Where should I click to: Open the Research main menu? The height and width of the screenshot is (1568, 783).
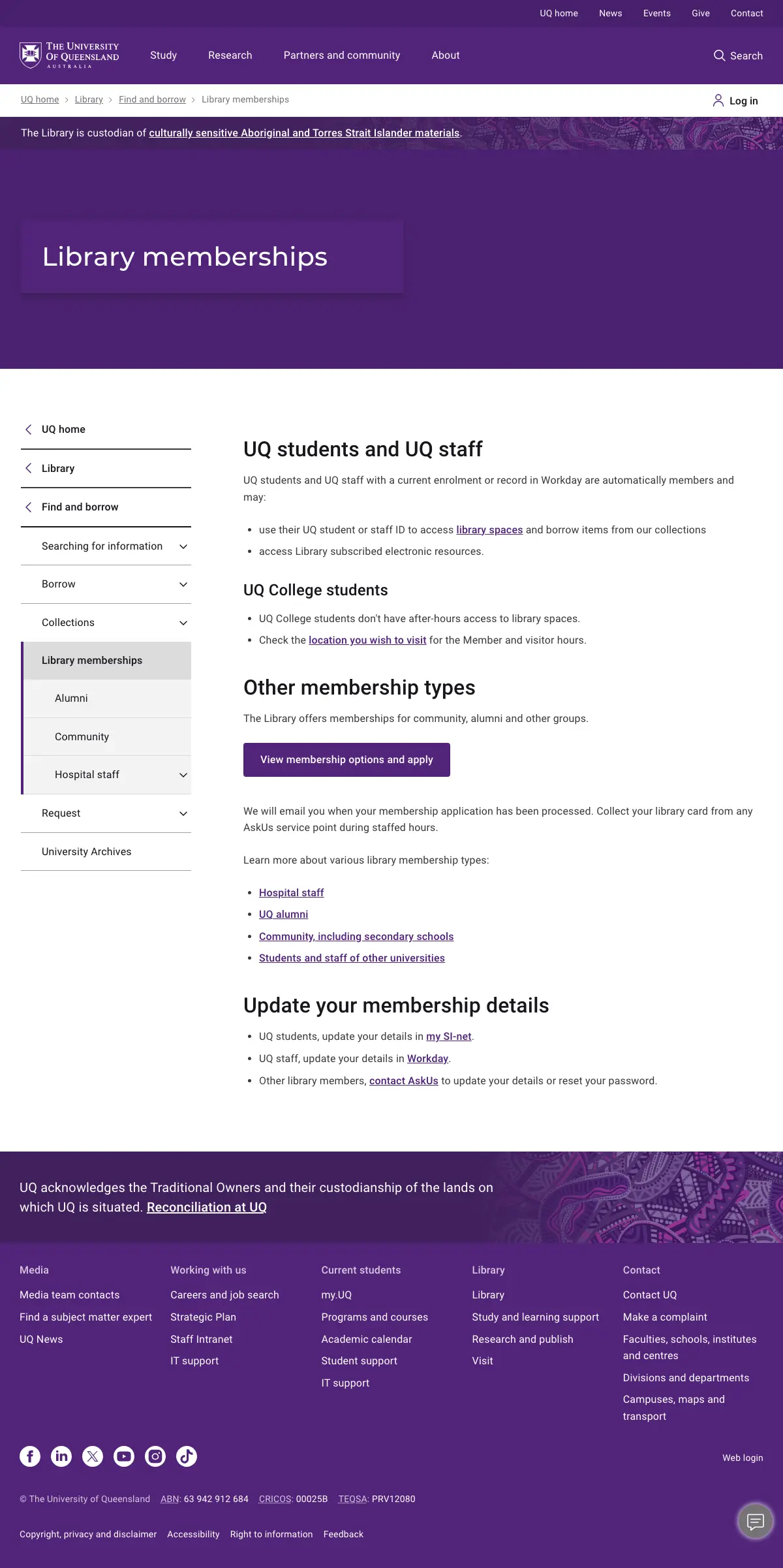pyautogui.click(x=230, y=55)
